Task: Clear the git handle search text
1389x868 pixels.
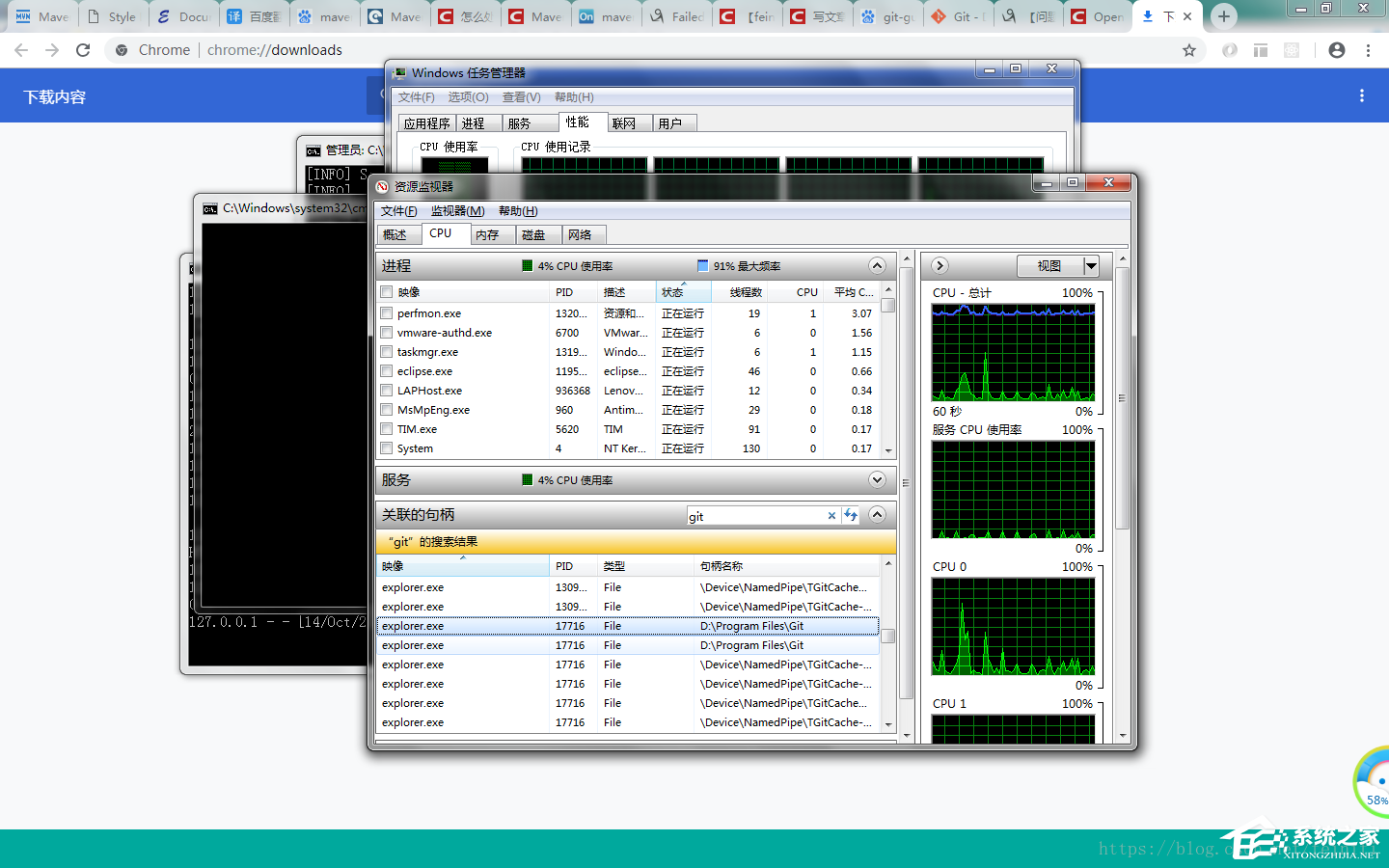Action: coord(831,516)
